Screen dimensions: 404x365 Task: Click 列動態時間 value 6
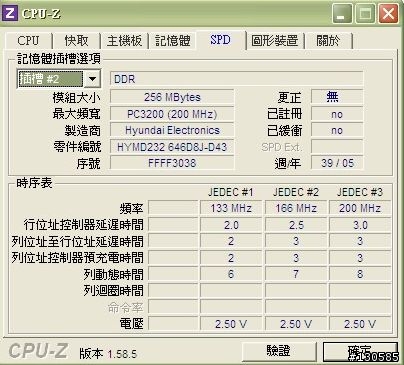coord(231,274)
